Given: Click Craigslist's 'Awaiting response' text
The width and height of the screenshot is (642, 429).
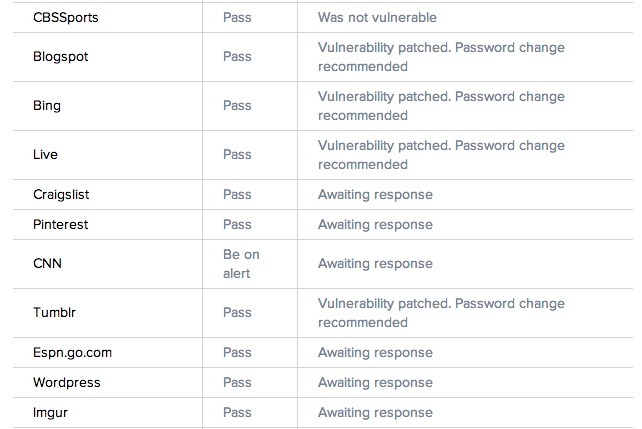Looking at the screenshot, I should pos(375,194).
